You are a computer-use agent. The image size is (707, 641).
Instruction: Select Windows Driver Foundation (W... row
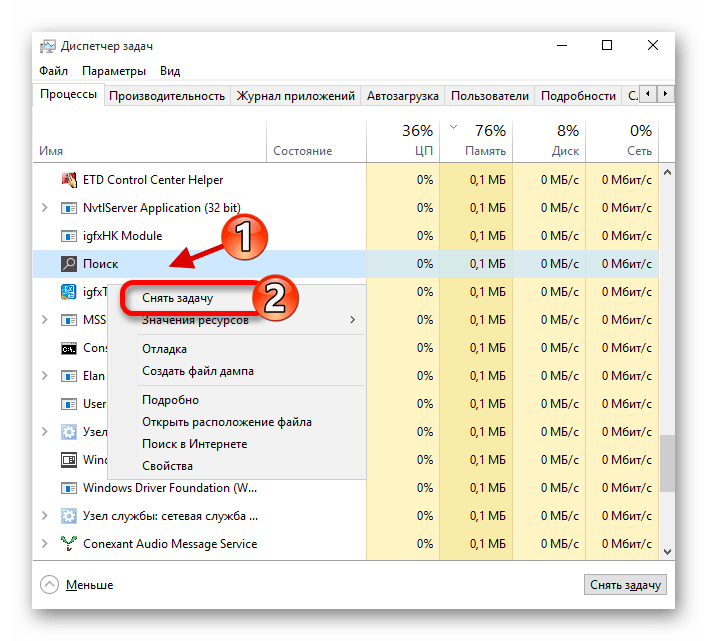pyautogui.click(x=346, y=488)
